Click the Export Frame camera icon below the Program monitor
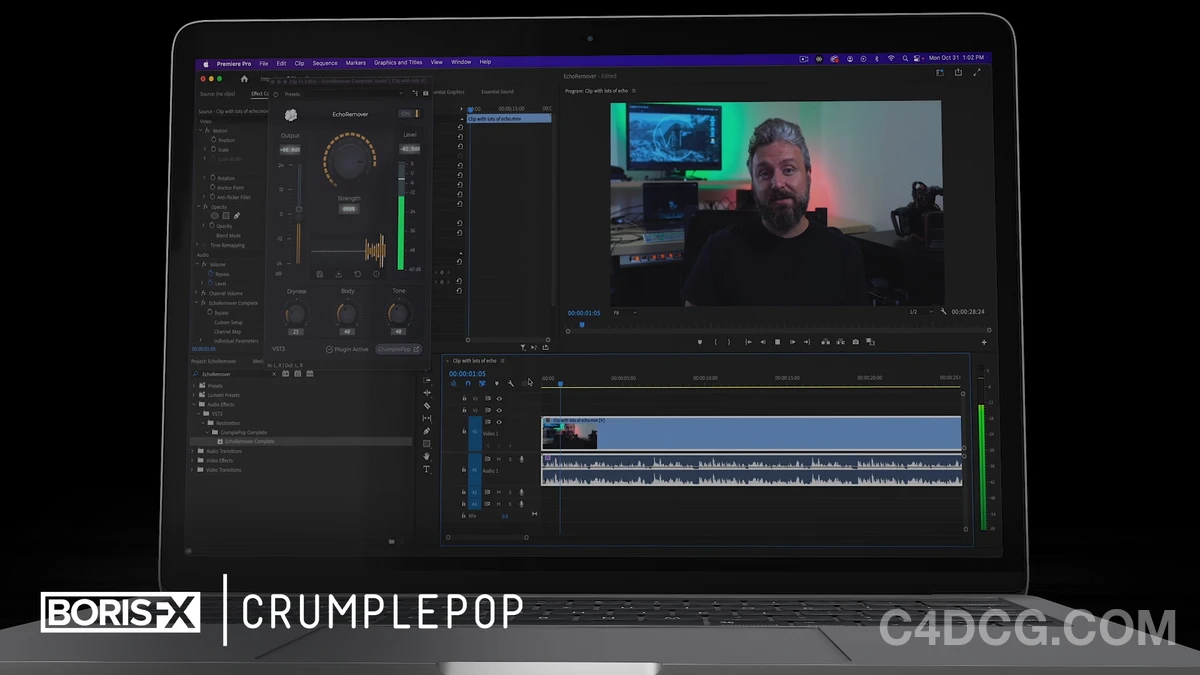Image resolution: width=1200 pixels, height=675 pixels. click(855, 342)
